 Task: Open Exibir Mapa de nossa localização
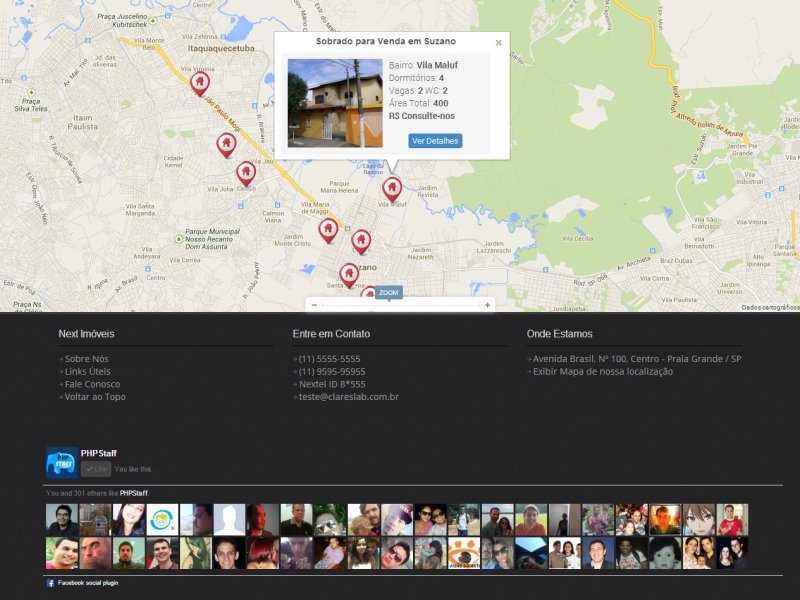(x=603, y=371)
